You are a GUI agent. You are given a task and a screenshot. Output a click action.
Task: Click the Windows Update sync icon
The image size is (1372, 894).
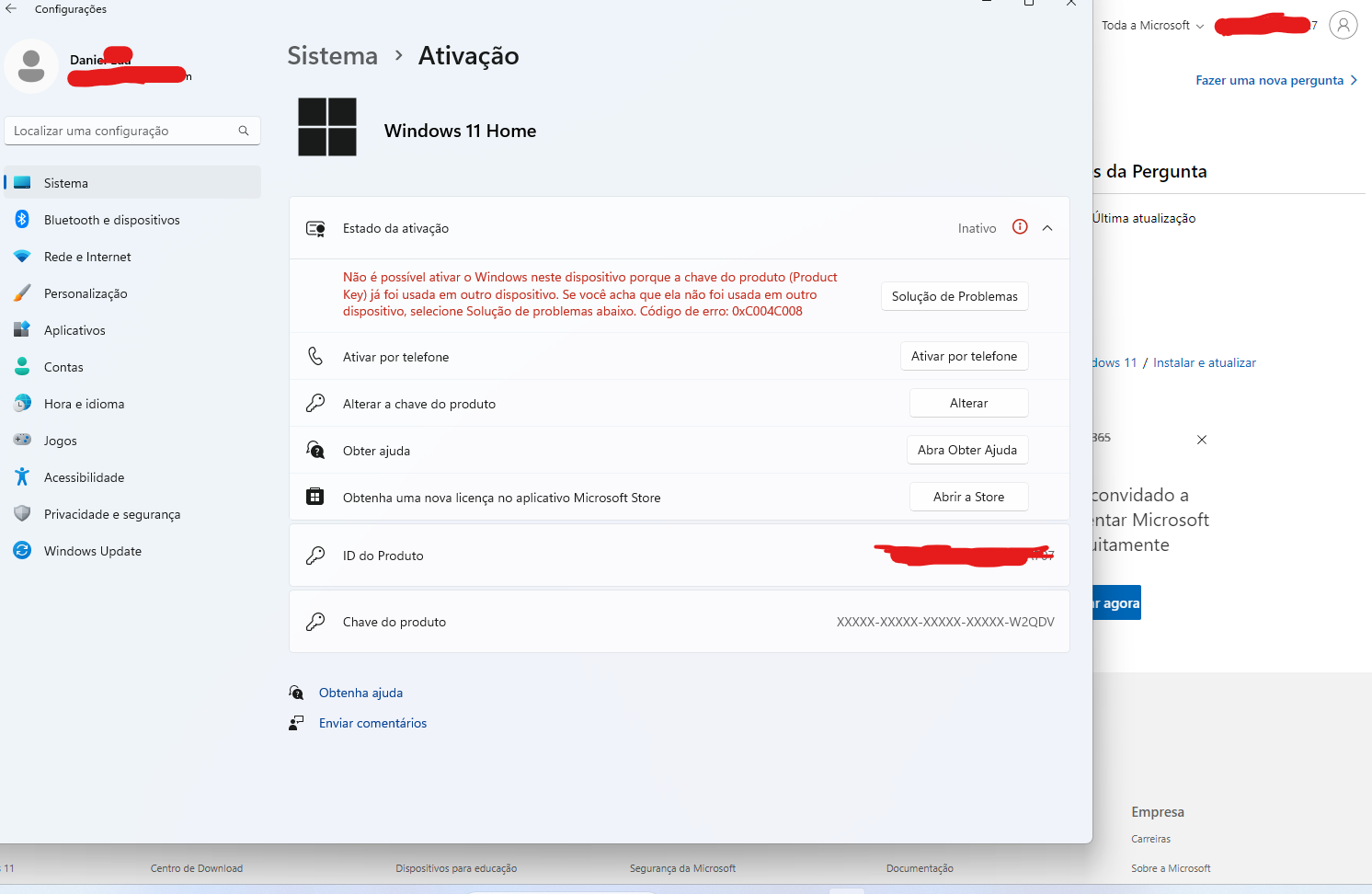click(22, 550)
